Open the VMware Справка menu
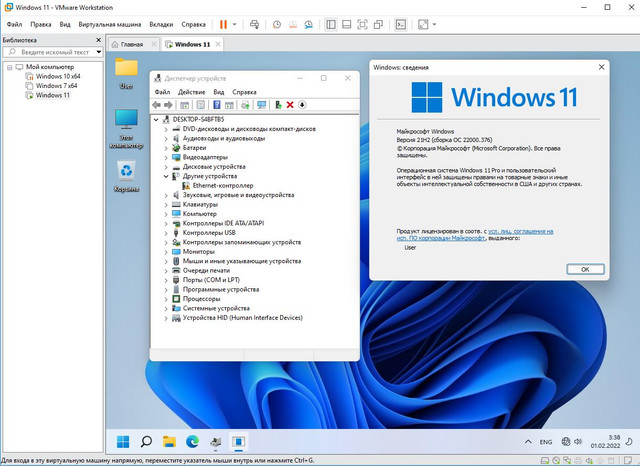Screen dimensions: 640x466 193,24
